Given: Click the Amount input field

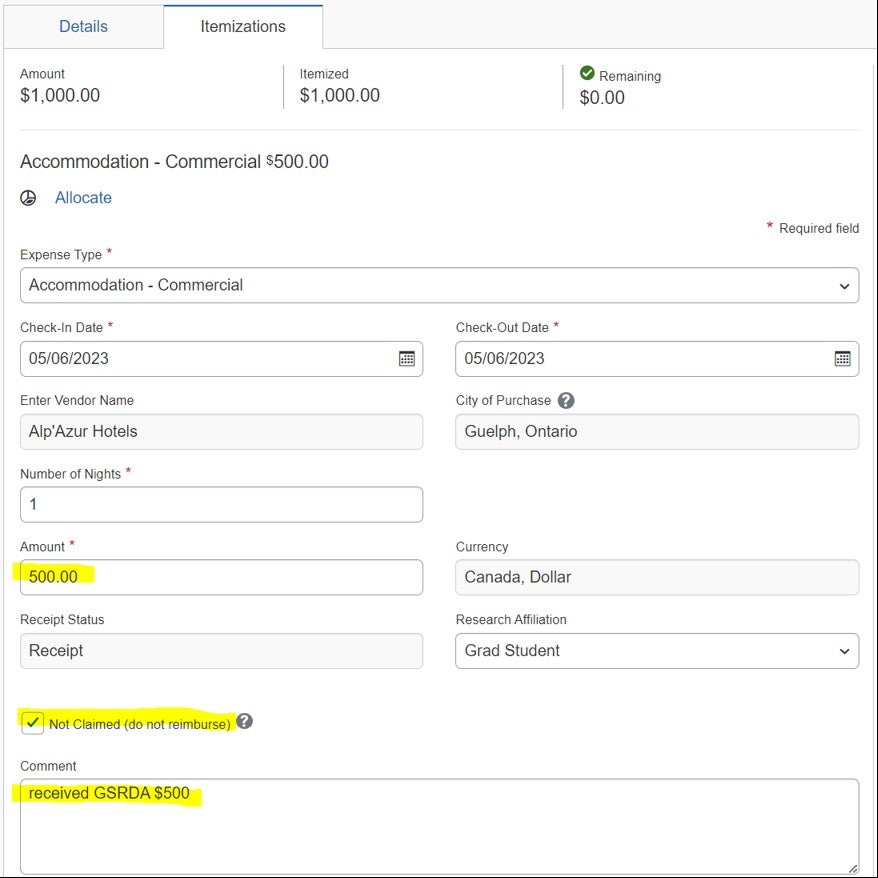Looking at the screenshot, I should [221, 577].
